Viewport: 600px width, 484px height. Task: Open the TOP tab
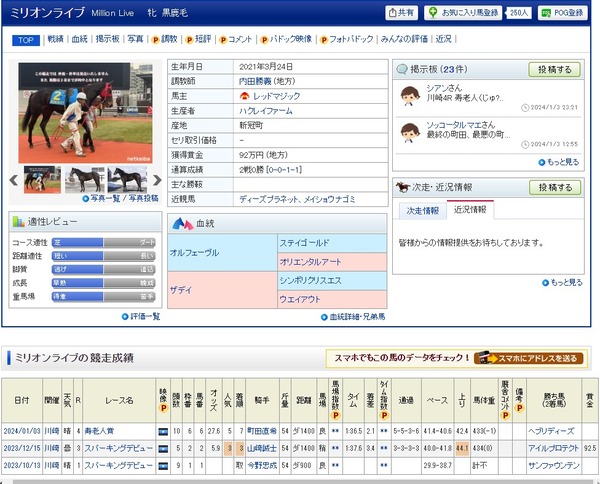[x=26, y=40]
